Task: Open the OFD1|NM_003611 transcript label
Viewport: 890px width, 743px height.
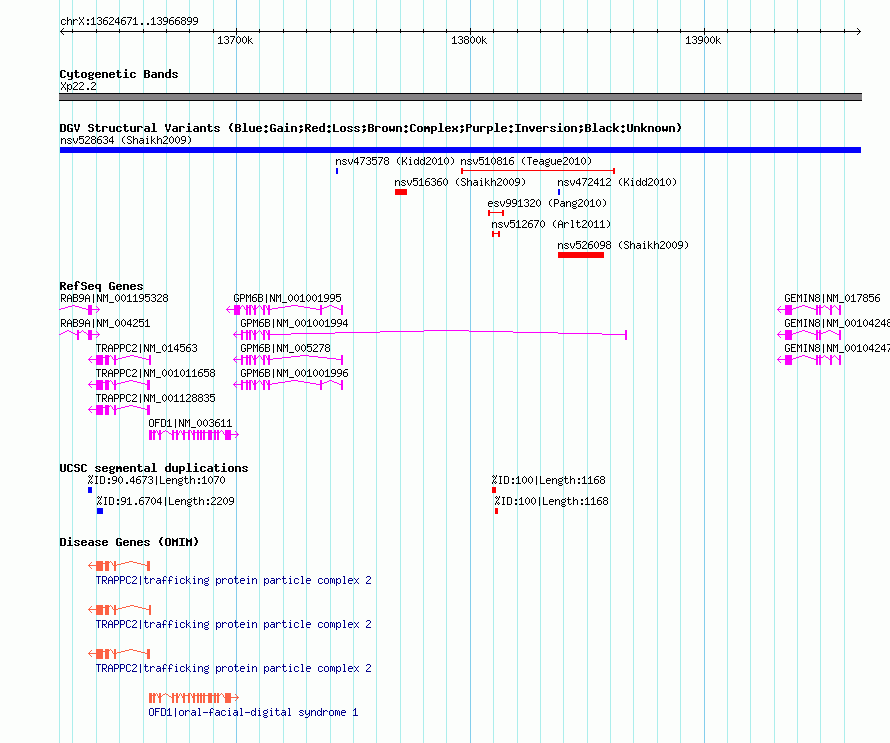Action: coord(190,423)
